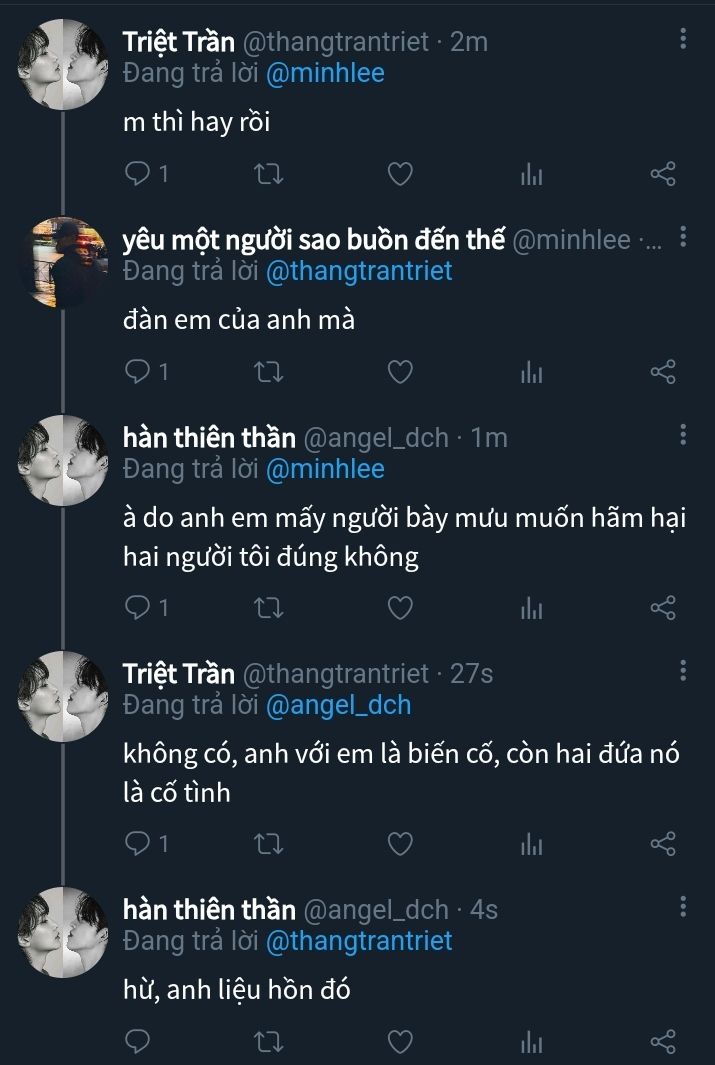Share the "đàn em của anh mà" tweet
The height and width of the screenshot is (1065, 715).
(x=663, y=373)
